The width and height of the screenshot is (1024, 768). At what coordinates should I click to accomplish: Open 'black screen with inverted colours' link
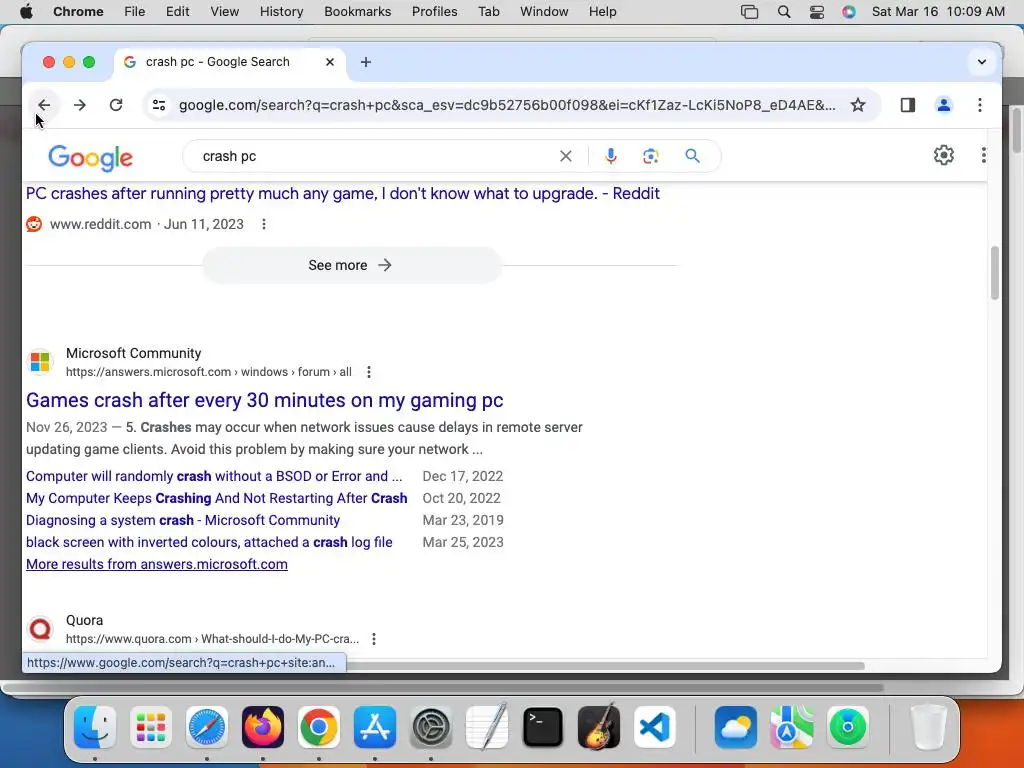(x=209, y=542)
